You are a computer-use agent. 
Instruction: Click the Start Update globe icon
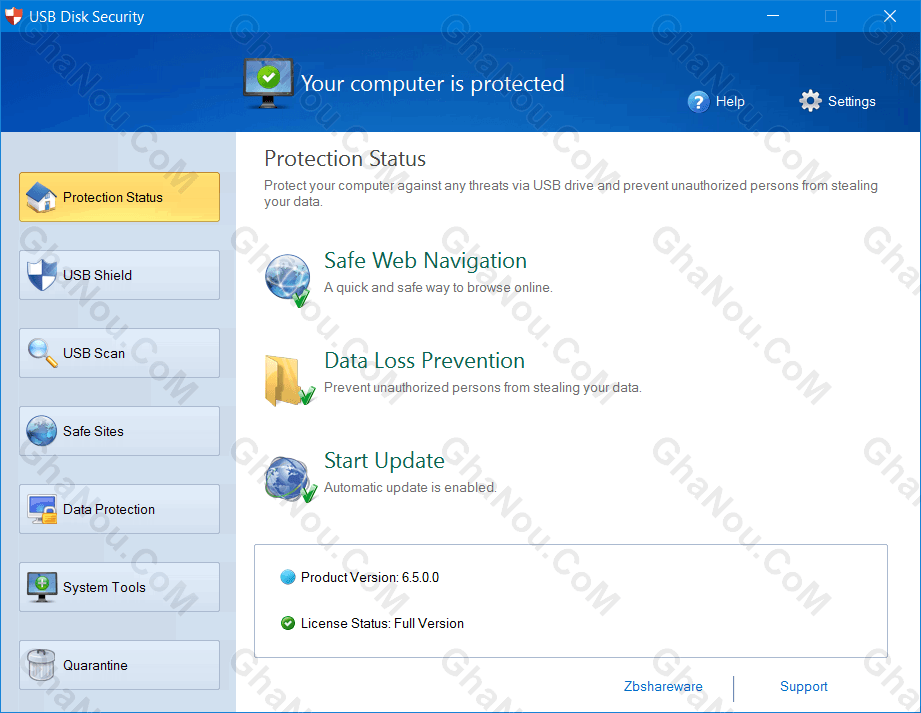point(290,479)
